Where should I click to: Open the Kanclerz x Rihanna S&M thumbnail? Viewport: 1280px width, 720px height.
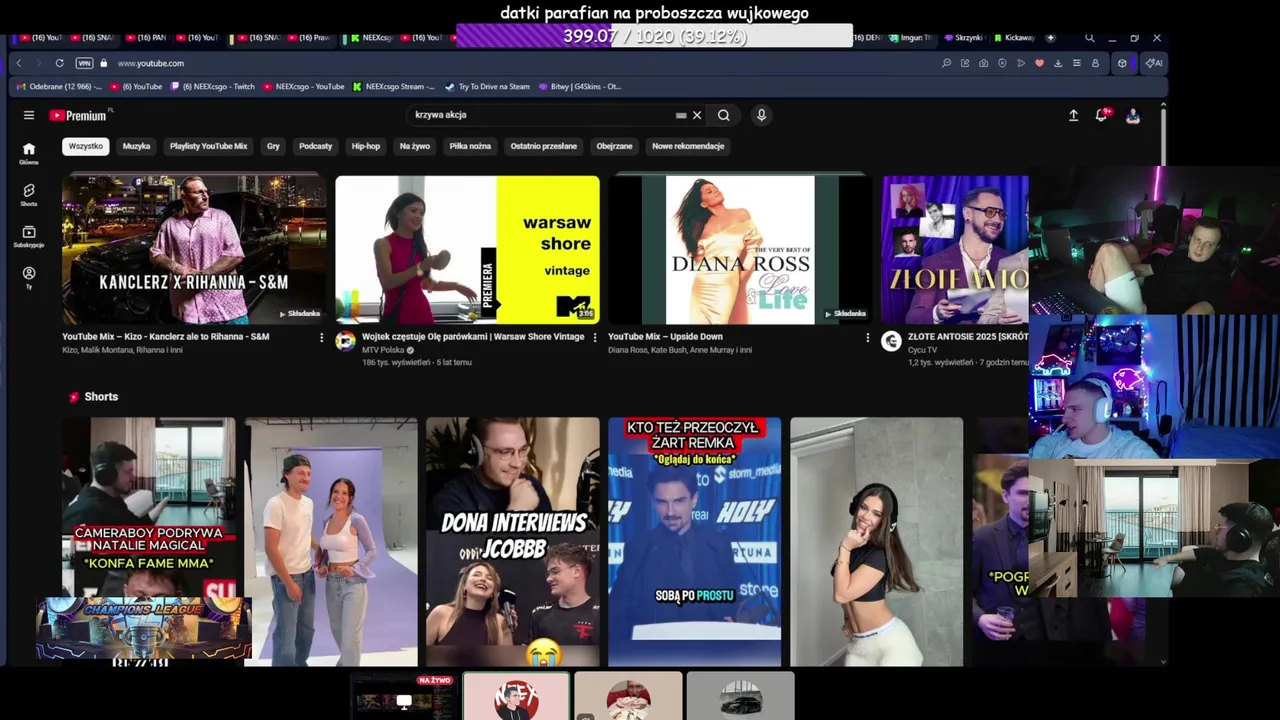[x=194, y=250]
